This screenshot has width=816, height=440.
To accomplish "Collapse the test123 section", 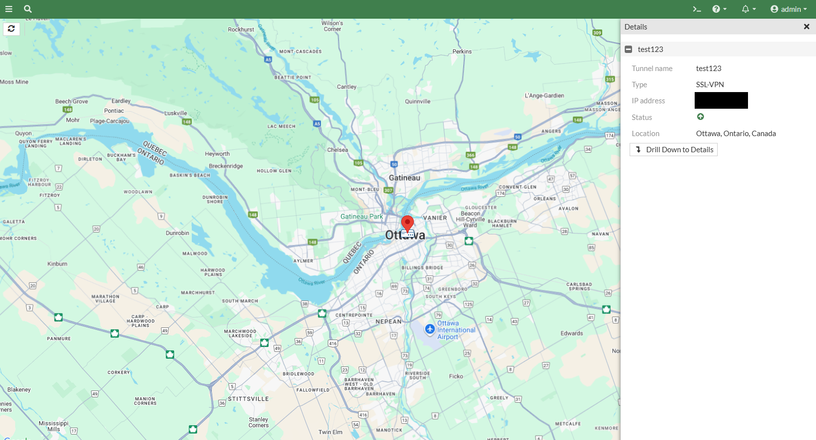I will coord(628,49).
